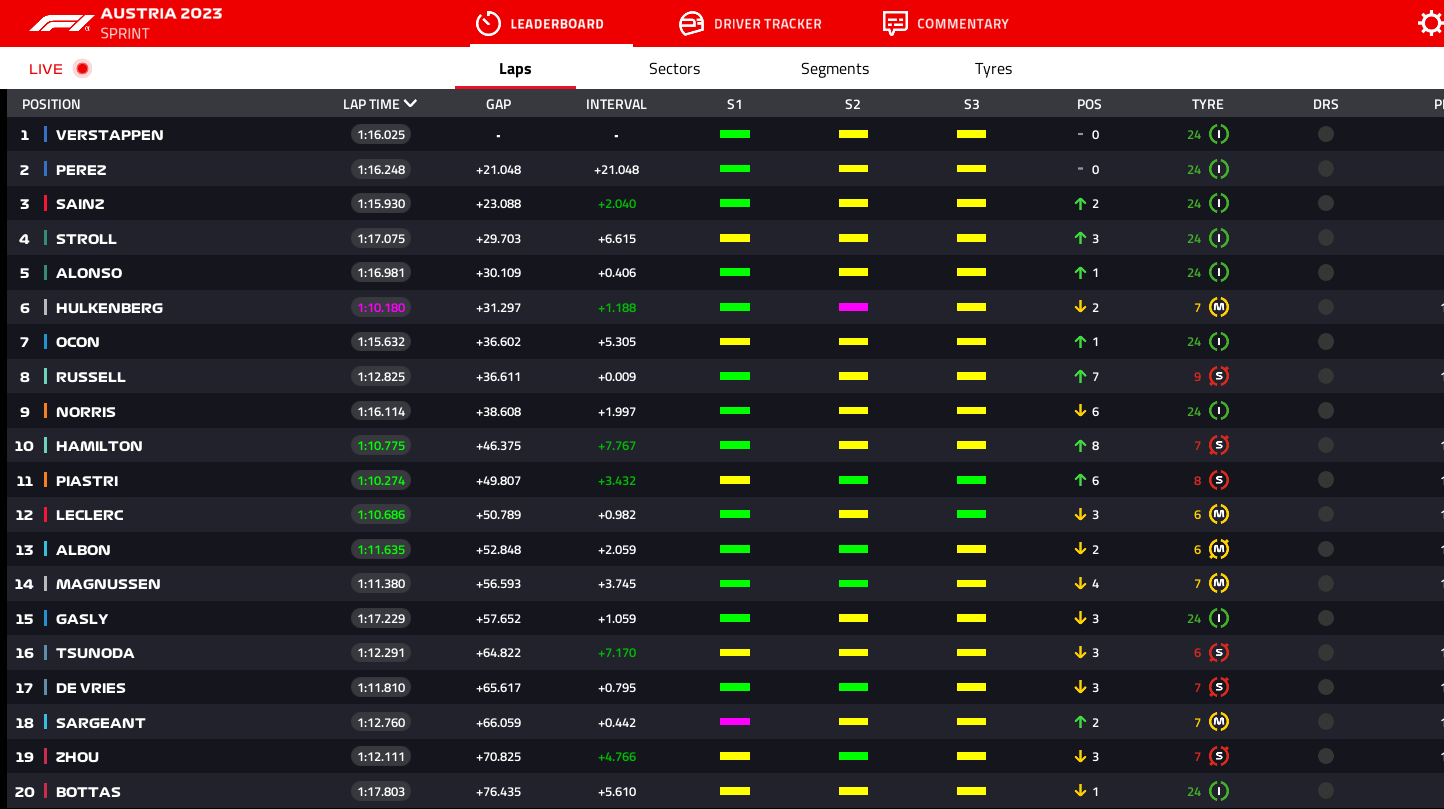Click Hulkenberg's purple S2 sector bar
The width and height of the screenshot is (1444, 809).
click(853, 308)
